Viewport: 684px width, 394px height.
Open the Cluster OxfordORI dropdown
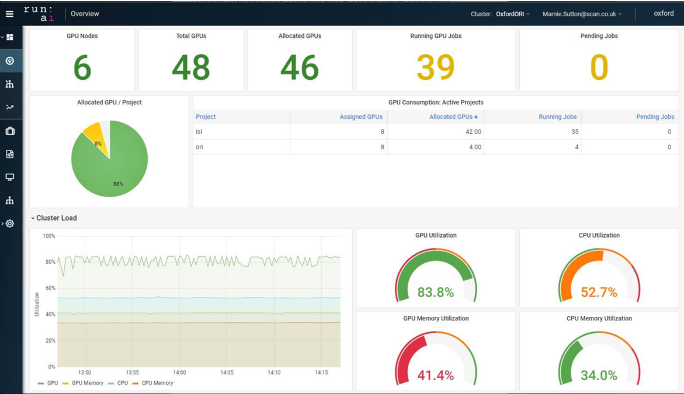pos(500,14)
